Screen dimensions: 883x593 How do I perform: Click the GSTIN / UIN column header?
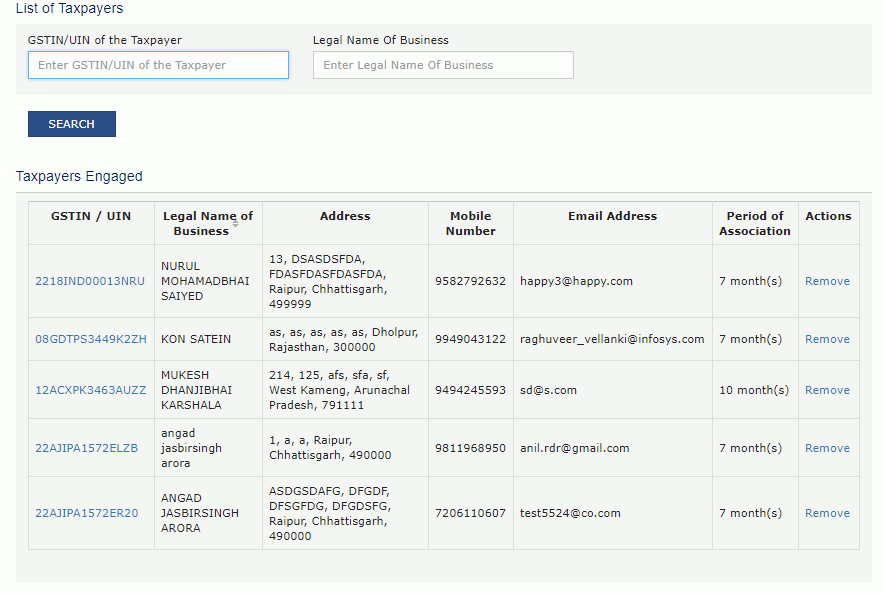coord(91,216)
